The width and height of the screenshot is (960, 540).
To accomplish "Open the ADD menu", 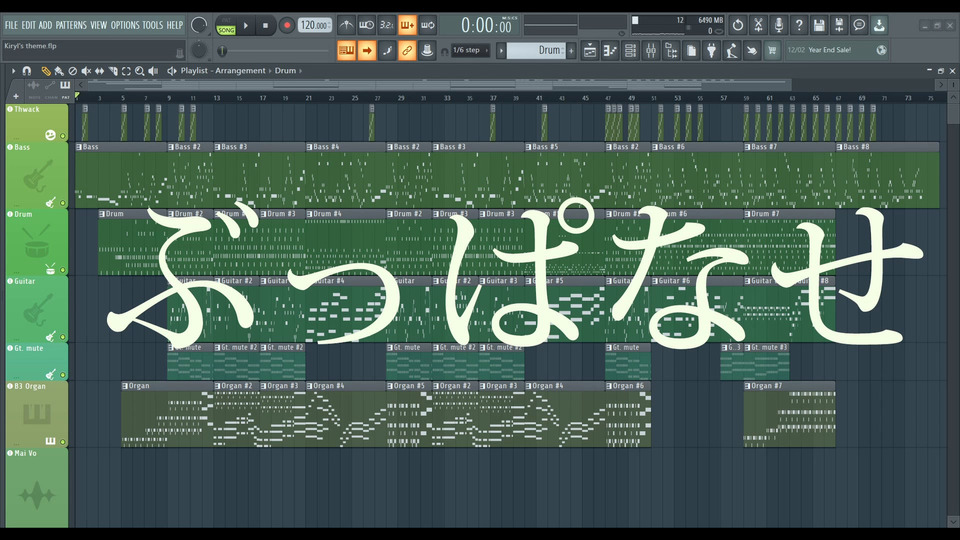I will click(x=45, y=25).
